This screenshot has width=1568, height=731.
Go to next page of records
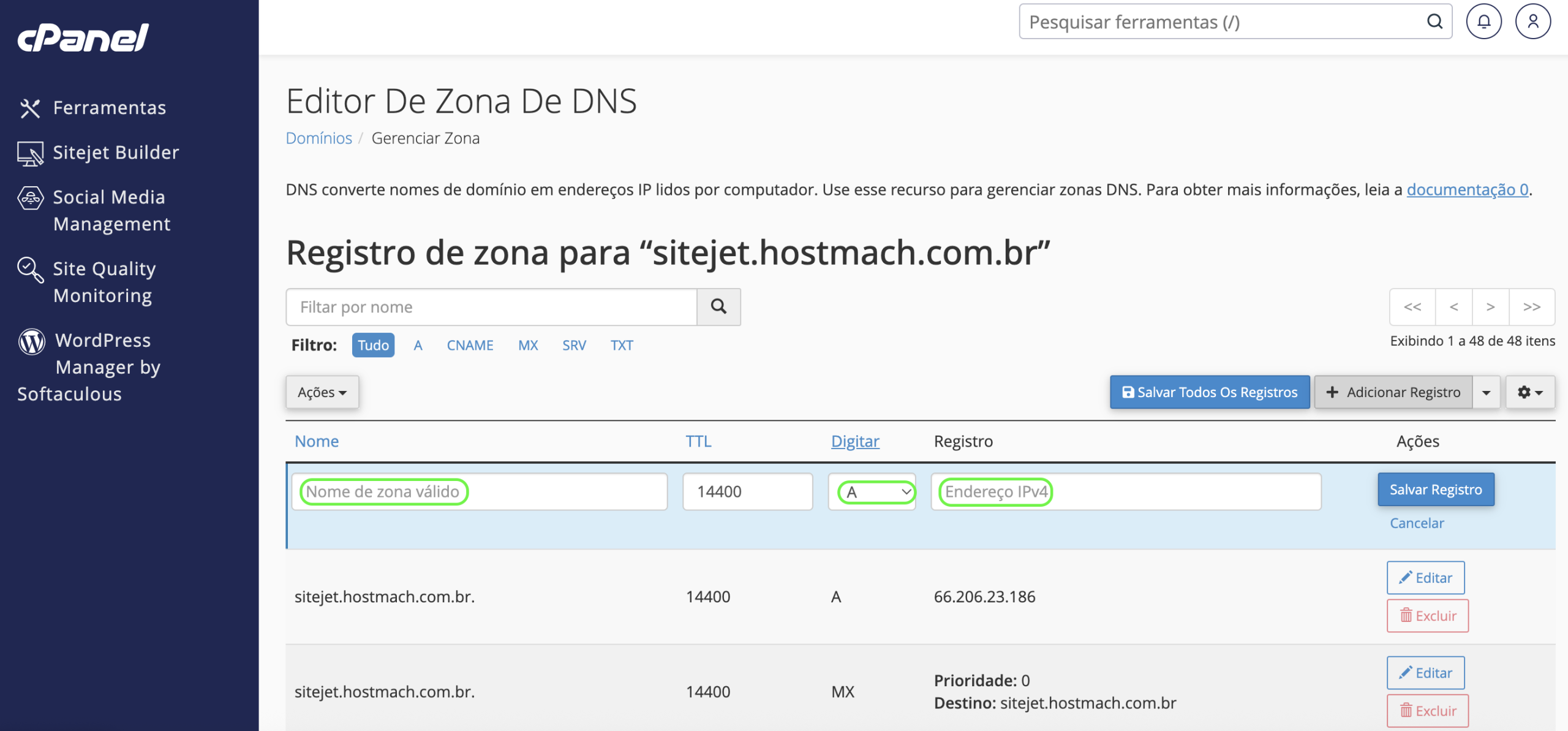tap(1490, 306)
